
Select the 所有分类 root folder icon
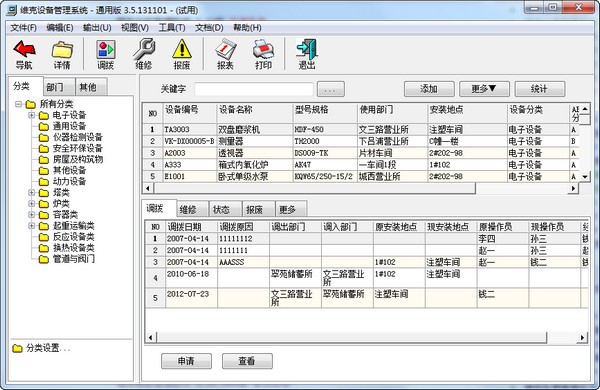[31, 104]
